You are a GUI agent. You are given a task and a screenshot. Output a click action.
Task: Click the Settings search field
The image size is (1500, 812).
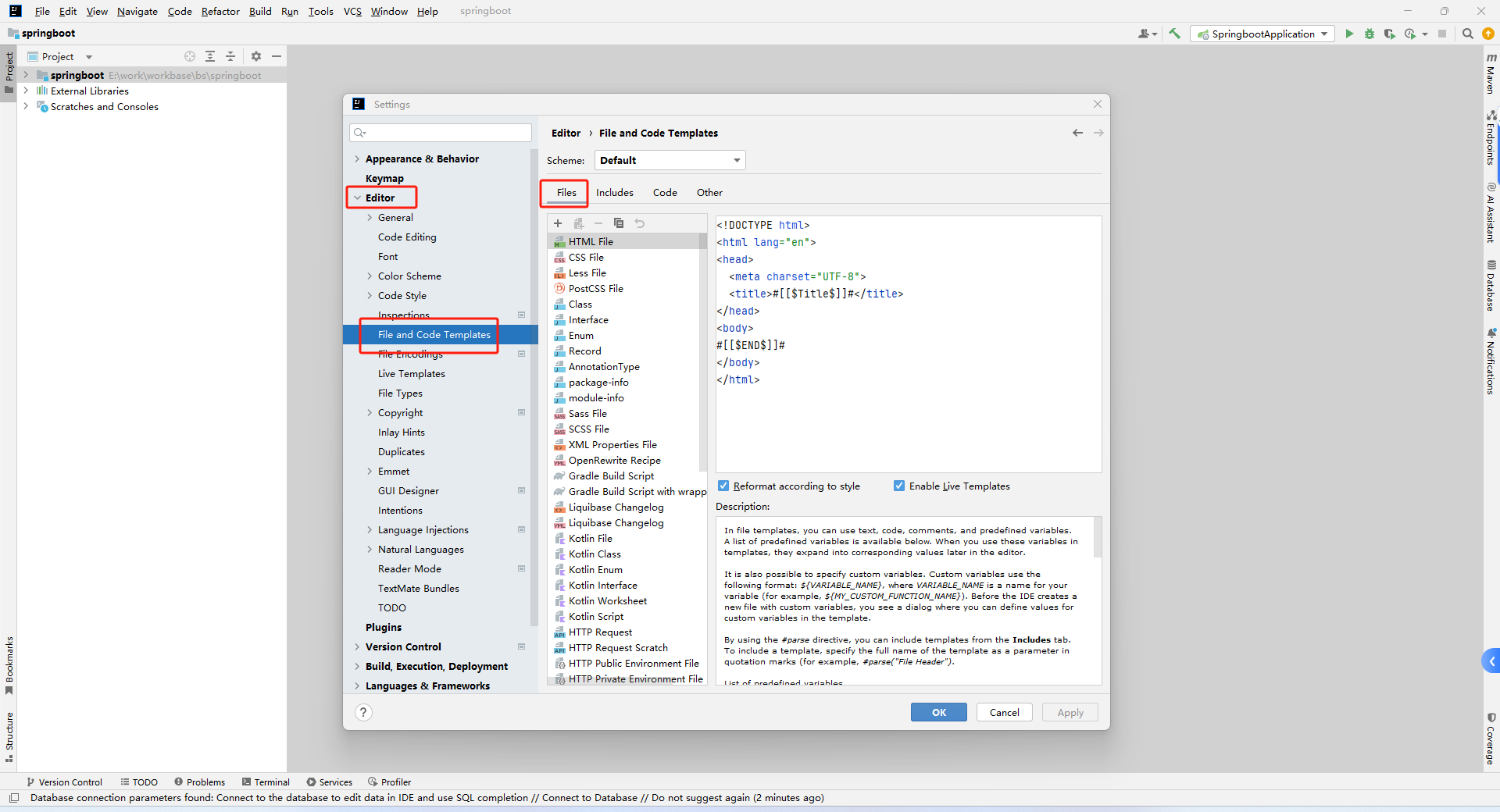[x=441, y=133]
